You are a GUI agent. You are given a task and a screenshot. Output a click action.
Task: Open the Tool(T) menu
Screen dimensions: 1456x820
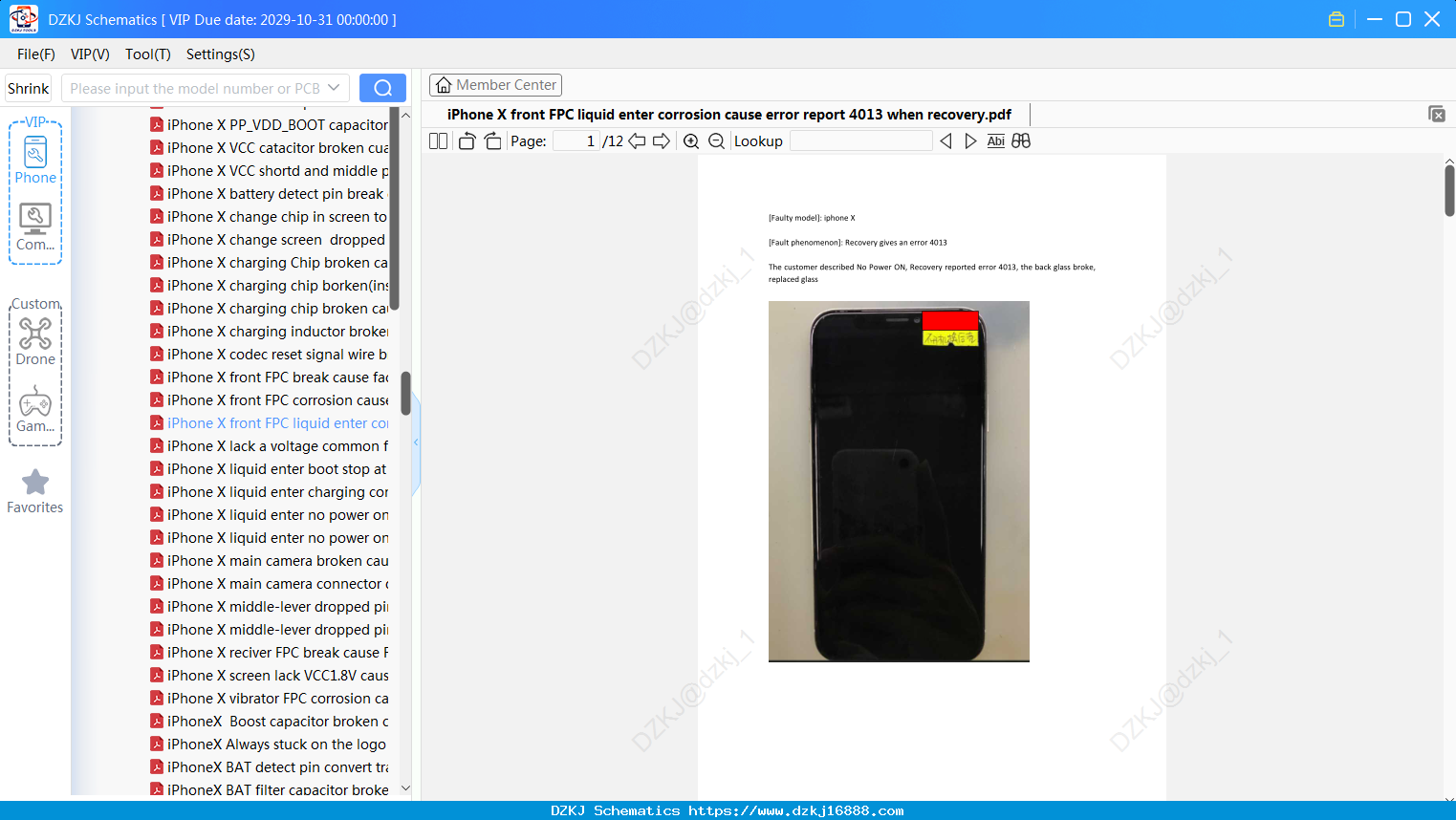pos(148,54)
